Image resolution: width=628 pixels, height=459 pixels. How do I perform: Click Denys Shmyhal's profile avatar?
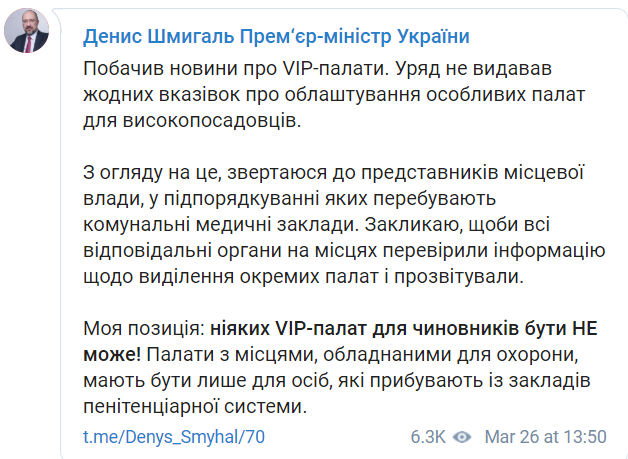[26, 30]
